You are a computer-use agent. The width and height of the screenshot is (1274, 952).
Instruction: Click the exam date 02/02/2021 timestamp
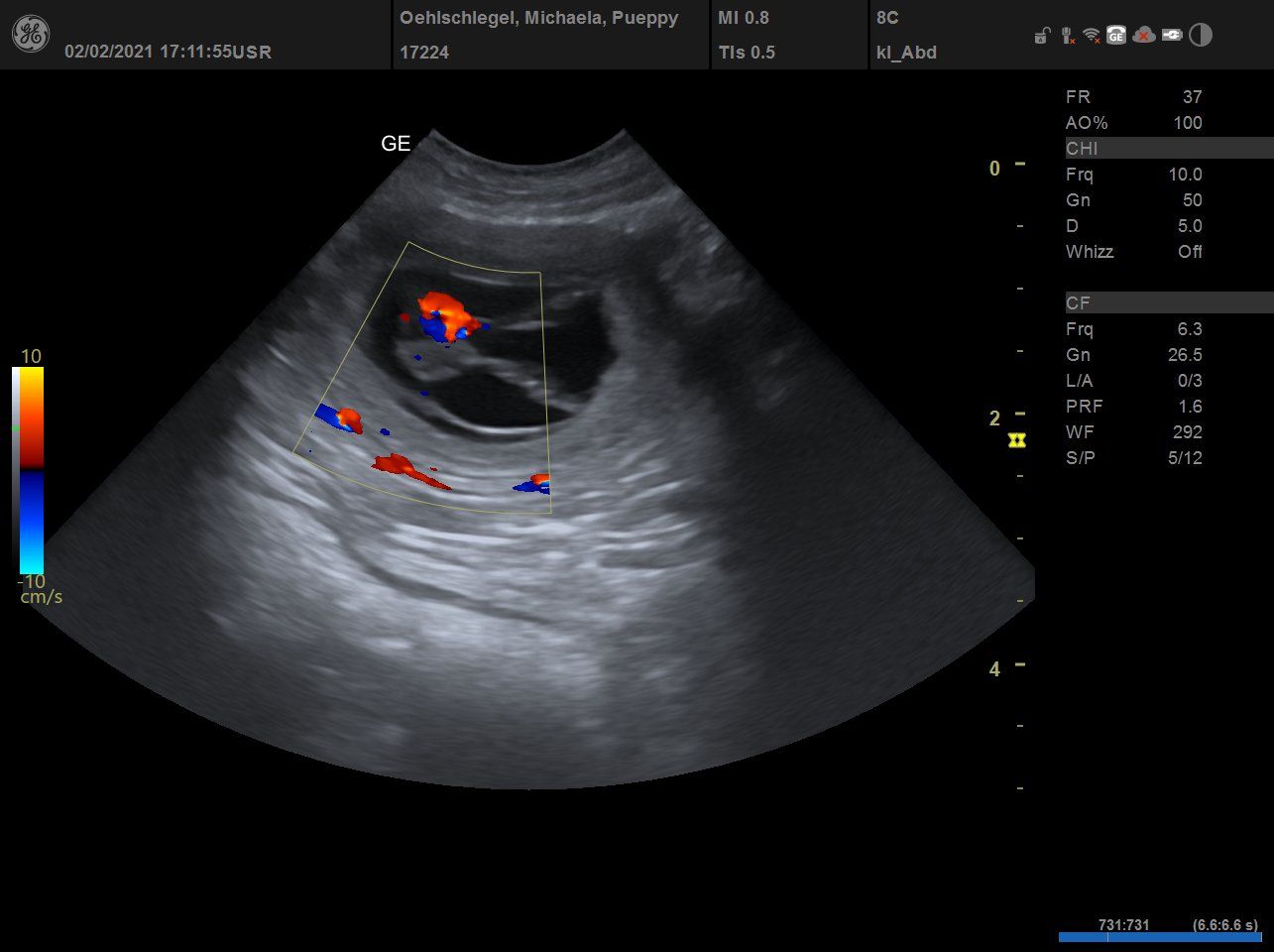coord(169,52)
